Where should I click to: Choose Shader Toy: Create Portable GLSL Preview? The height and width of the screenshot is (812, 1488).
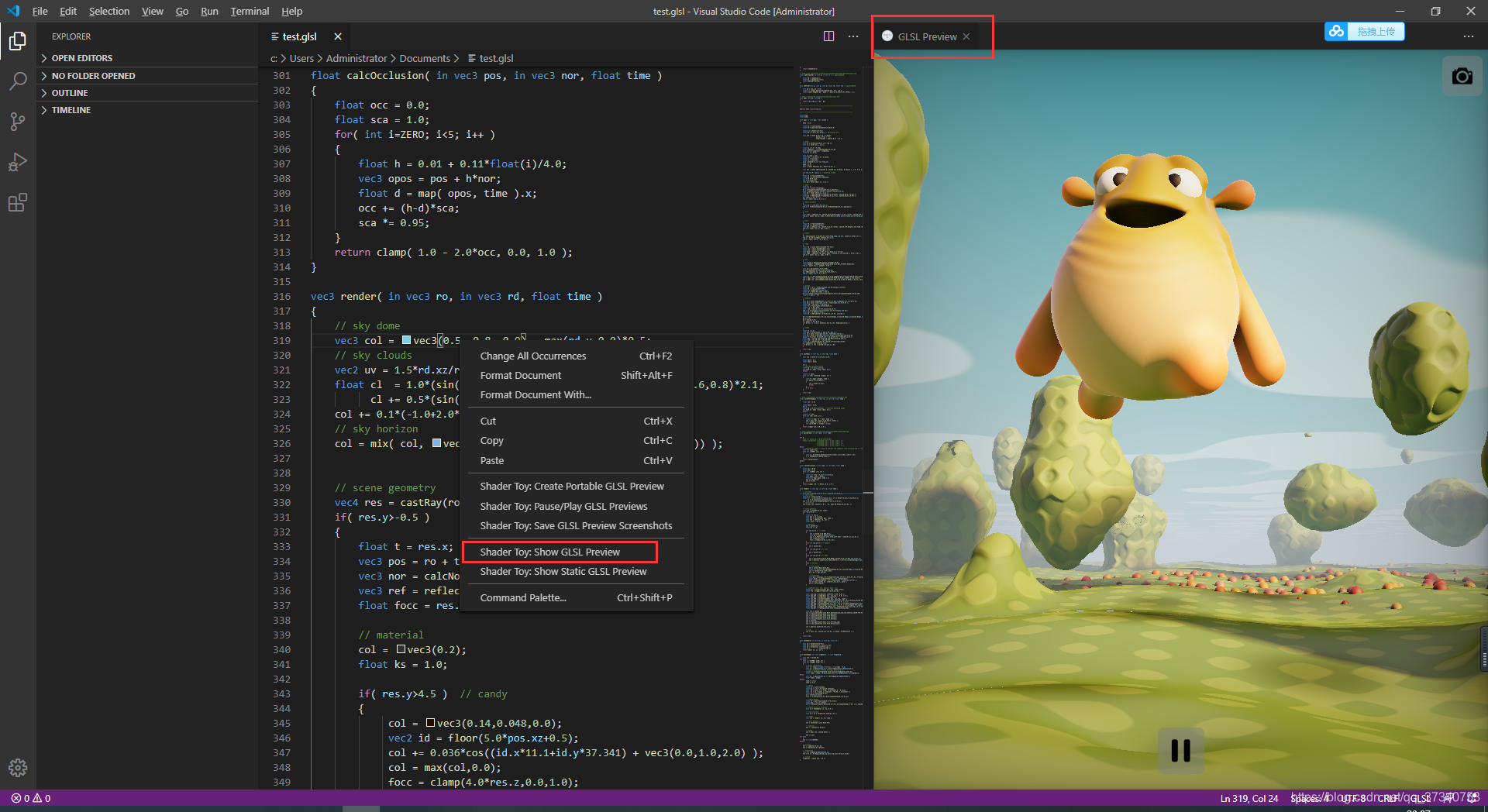point(576,487)
